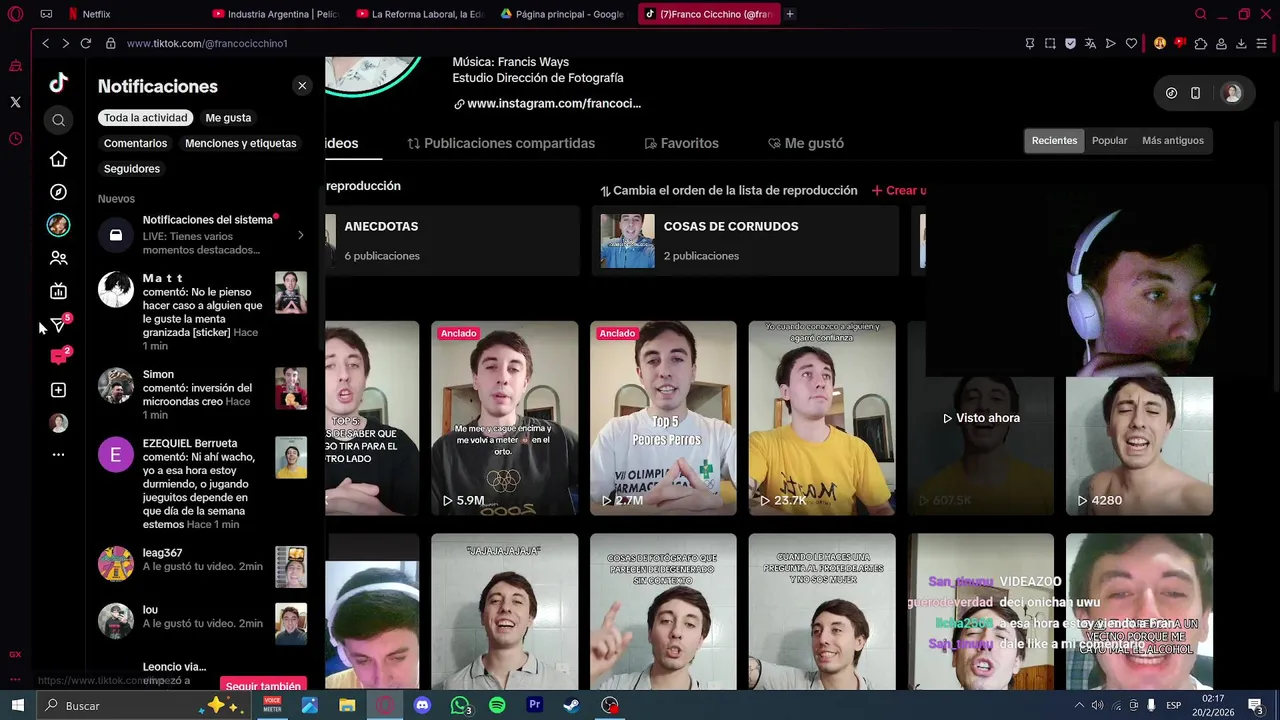Open the Following avatar icon in sidebar

58,225
